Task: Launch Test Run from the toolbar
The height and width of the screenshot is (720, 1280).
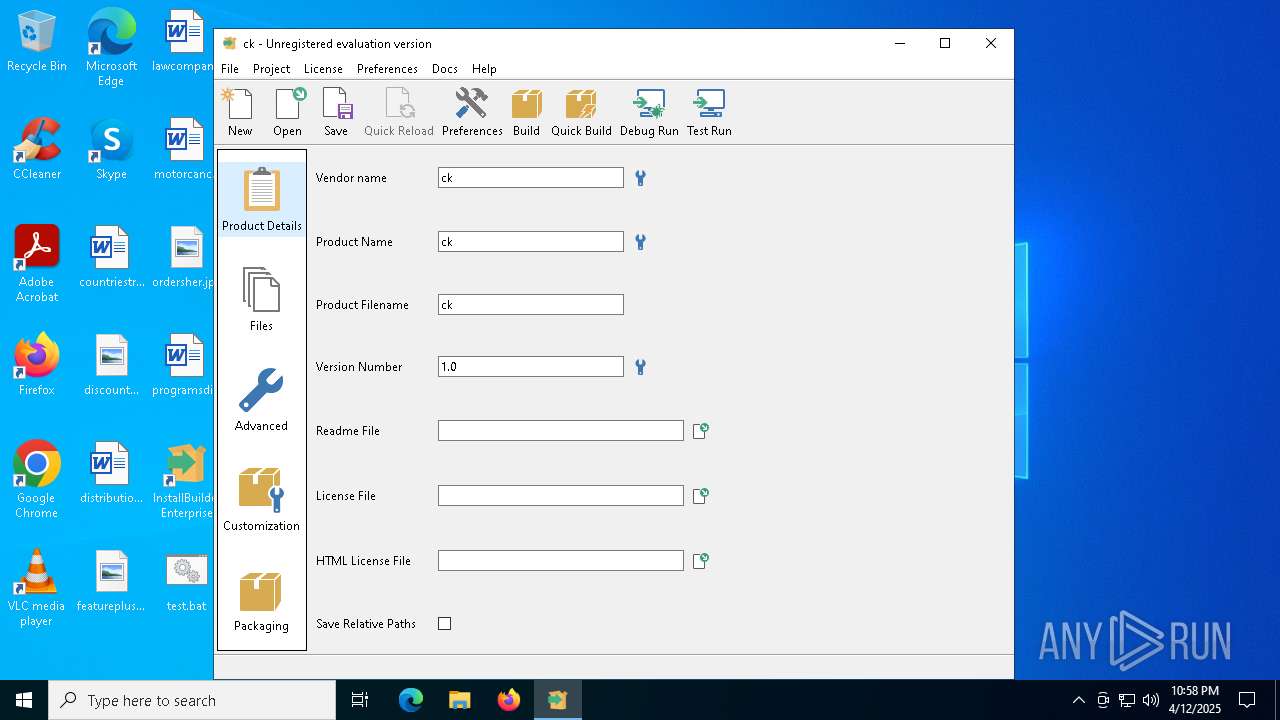Action: click(709, 112)
